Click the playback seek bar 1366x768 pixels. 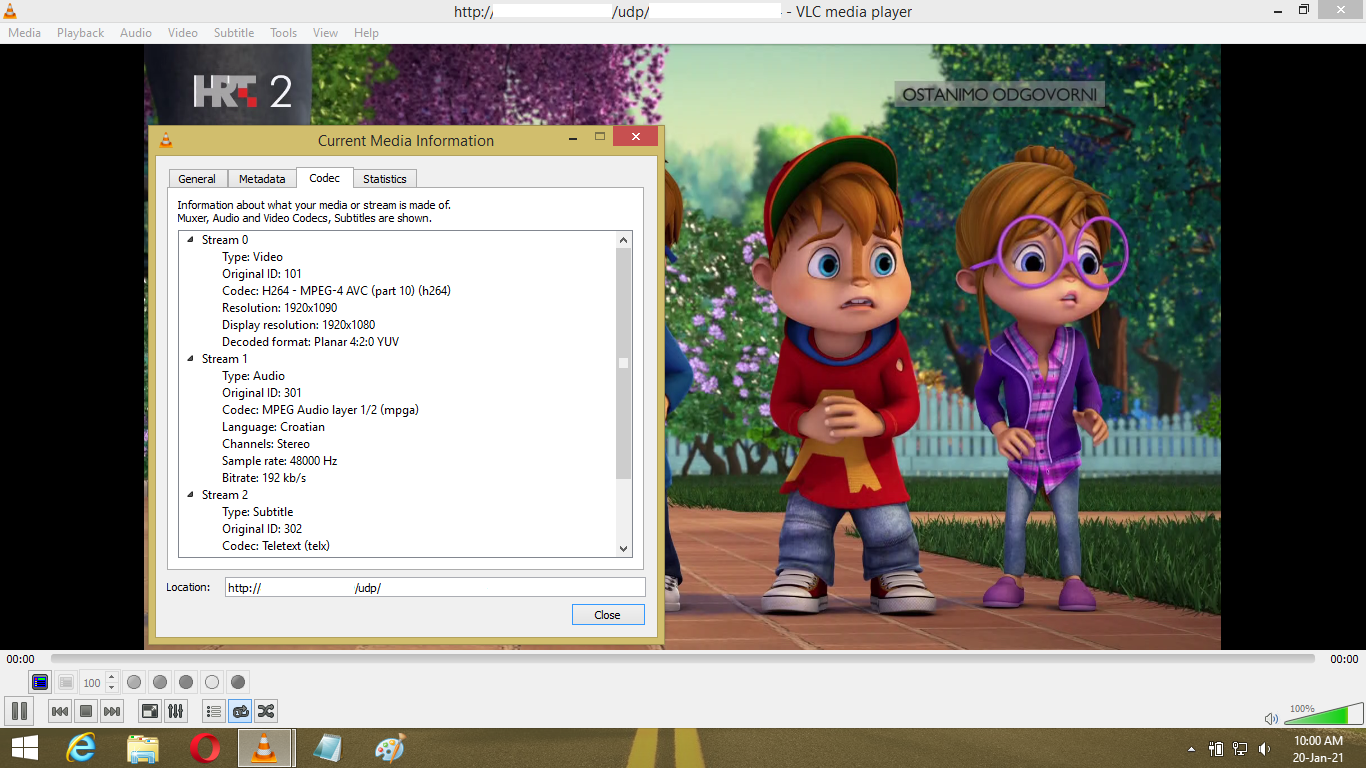(x=682, y=659)
